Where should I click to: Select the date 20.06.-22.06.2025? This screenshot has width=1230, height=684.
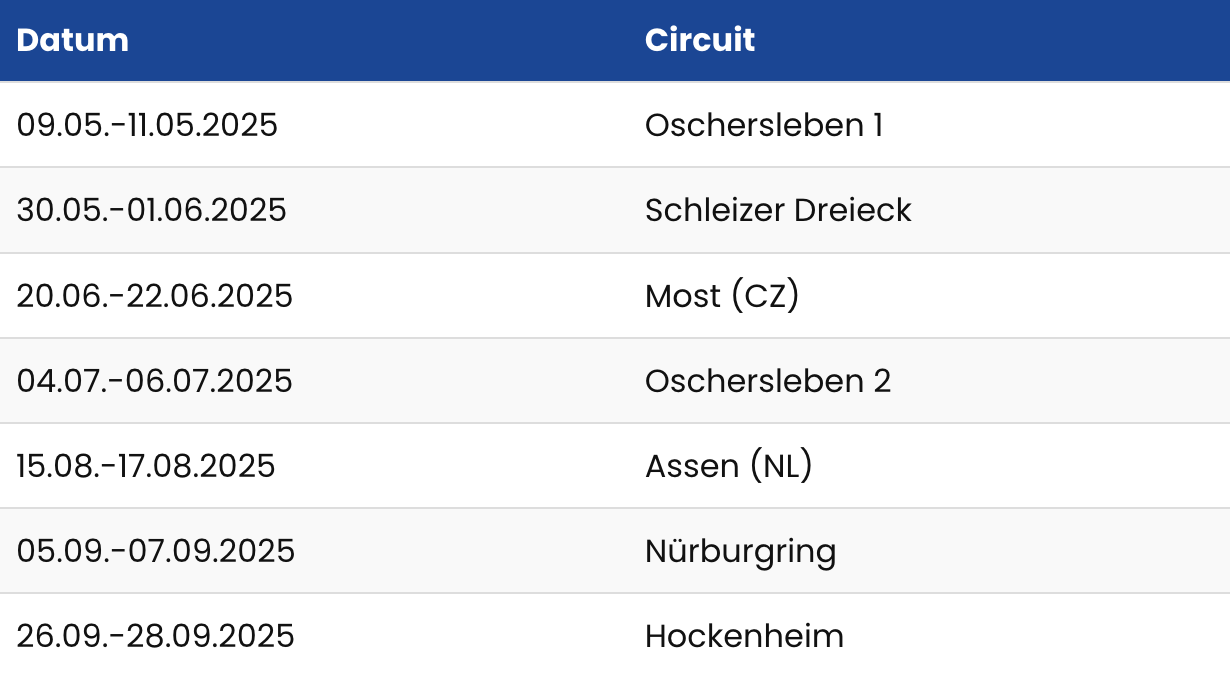pos(154,296)
